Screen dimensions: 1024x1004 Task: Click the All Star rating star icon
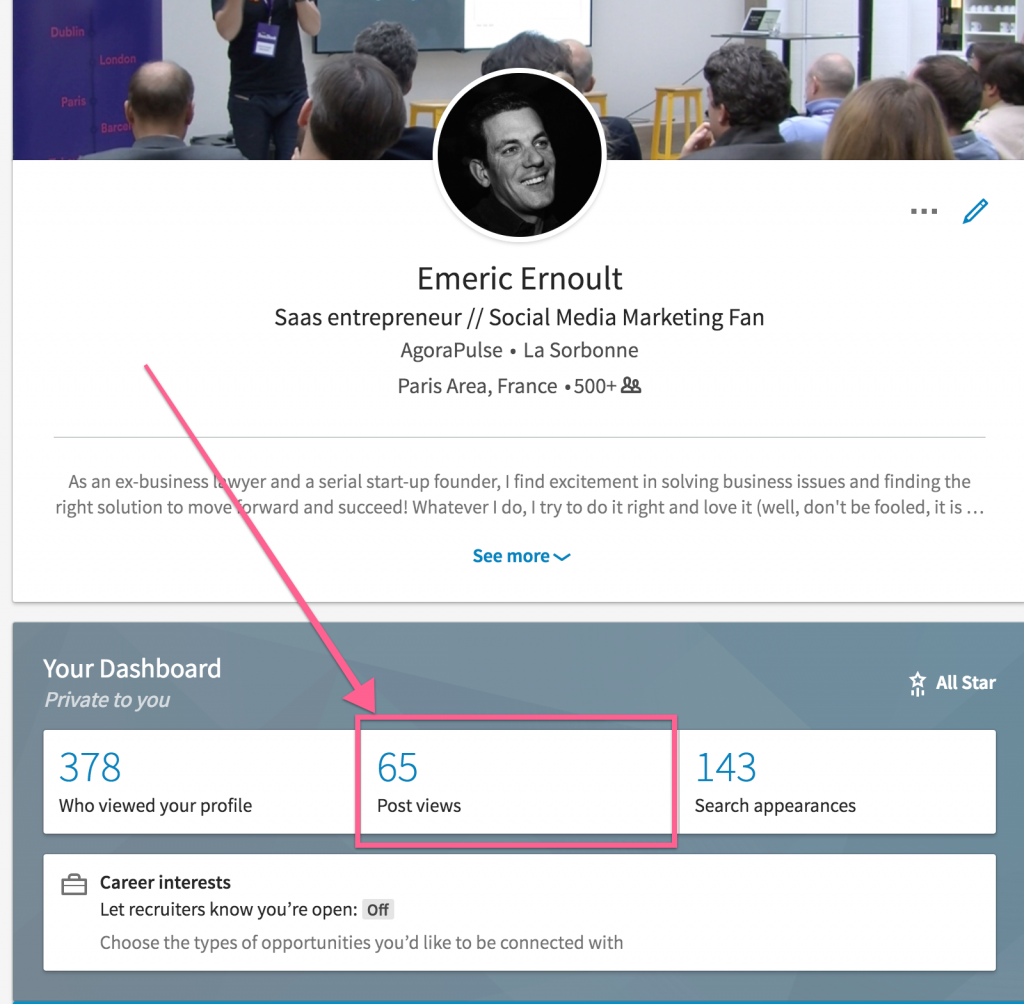(917, 684)
